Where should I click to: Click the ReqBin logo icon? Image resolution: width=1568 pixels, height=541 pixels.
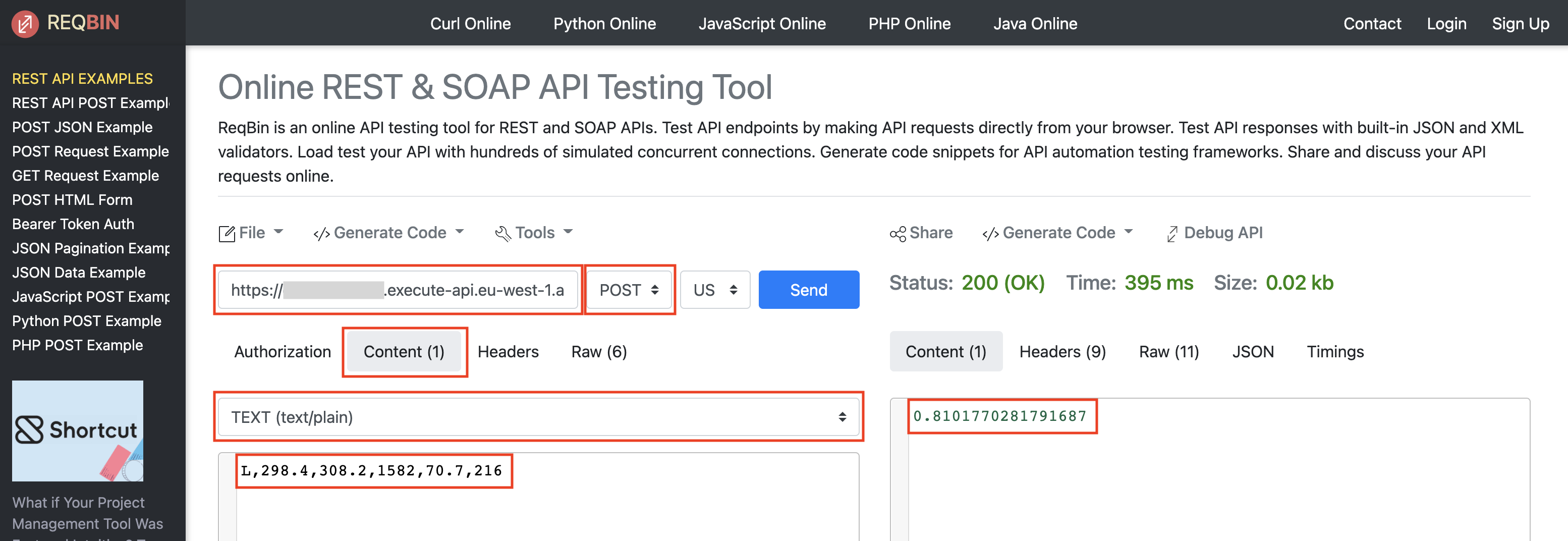tap(25, 24)
